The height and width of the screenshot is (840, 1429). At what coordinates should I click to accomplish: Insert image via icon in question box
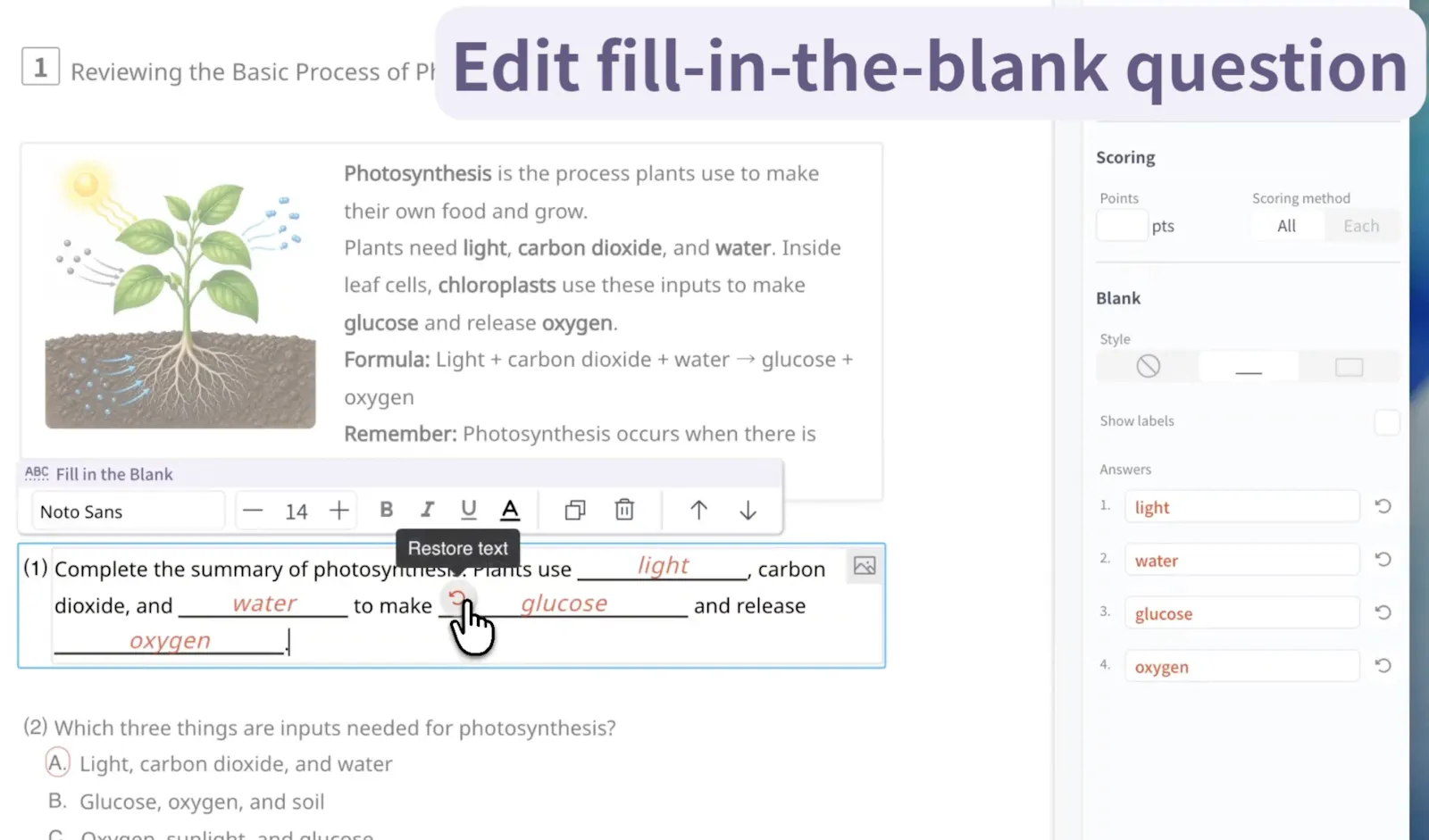(865, 565)
